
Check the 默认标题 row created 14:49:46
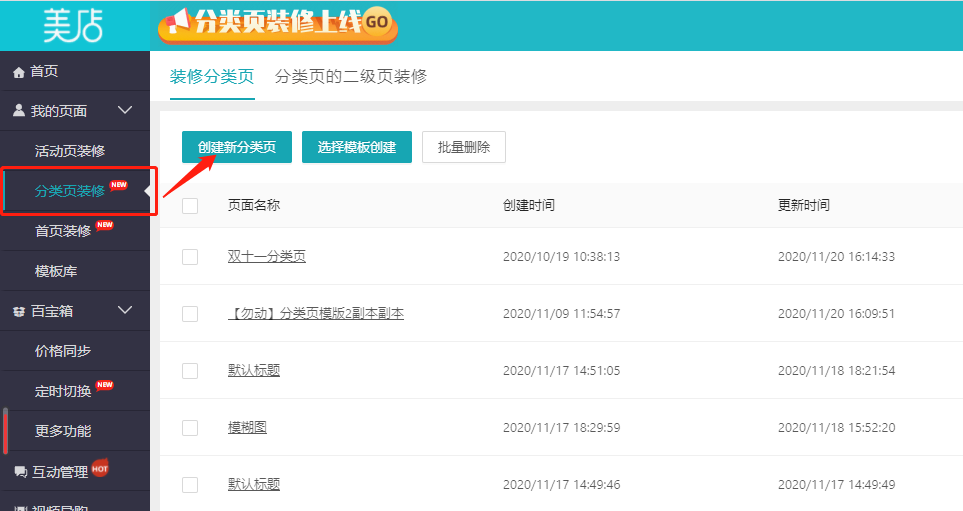(190, 485)
